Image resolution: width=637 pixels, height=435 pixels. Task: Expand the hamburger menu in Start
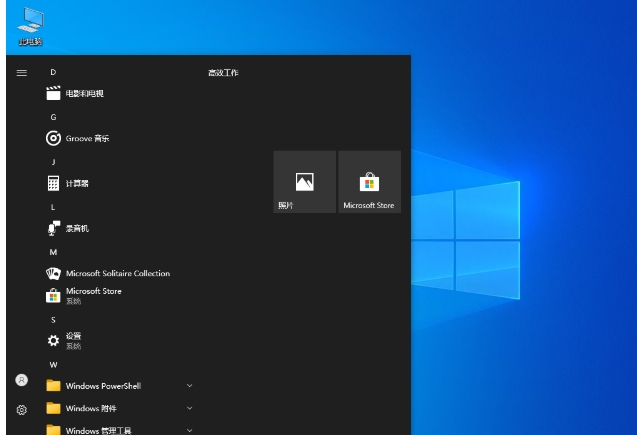(x=22, y=73)
